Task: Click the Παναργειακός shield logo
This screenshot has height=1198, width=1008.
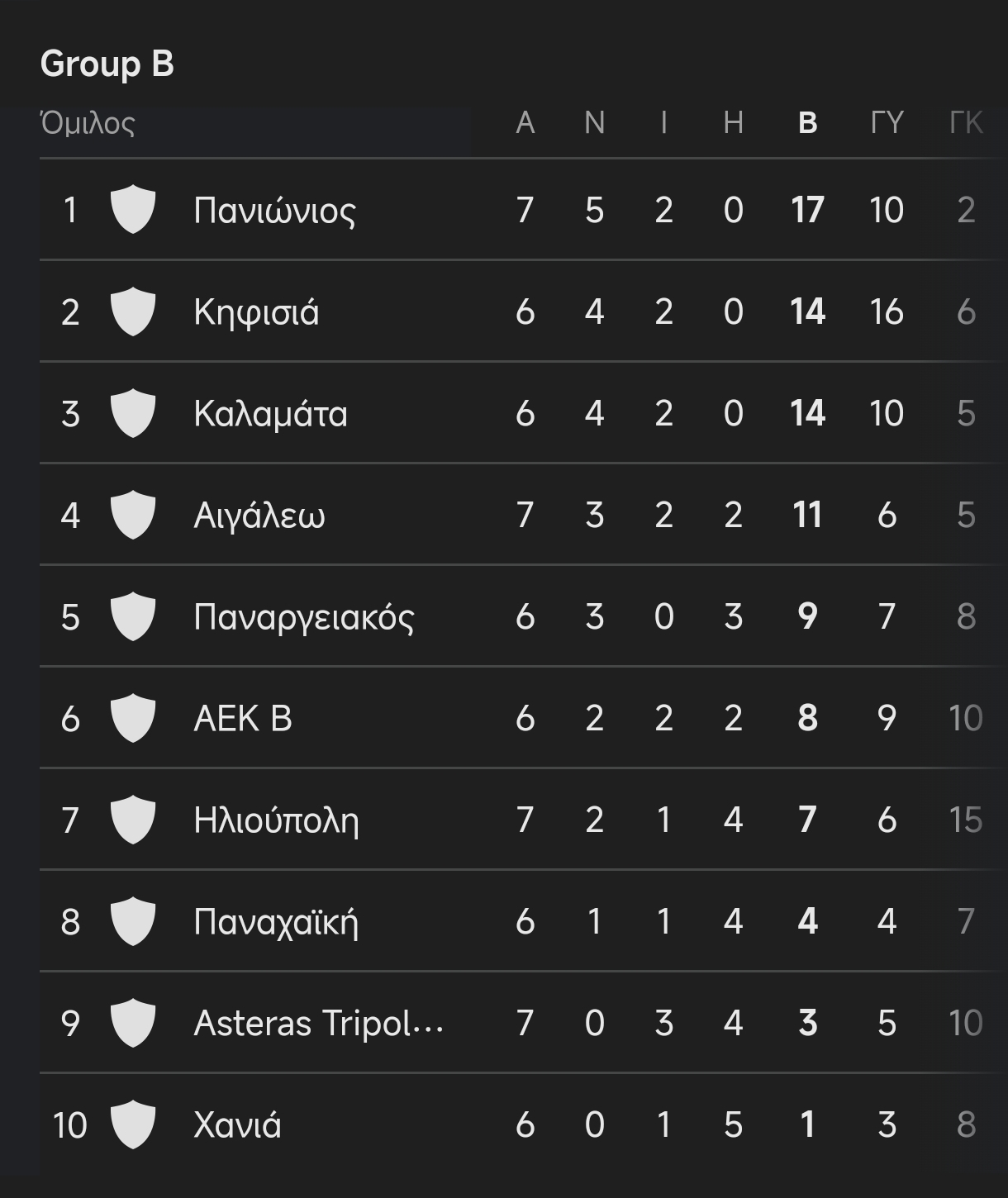Action: pyautogui.click(x=132, y=616)
